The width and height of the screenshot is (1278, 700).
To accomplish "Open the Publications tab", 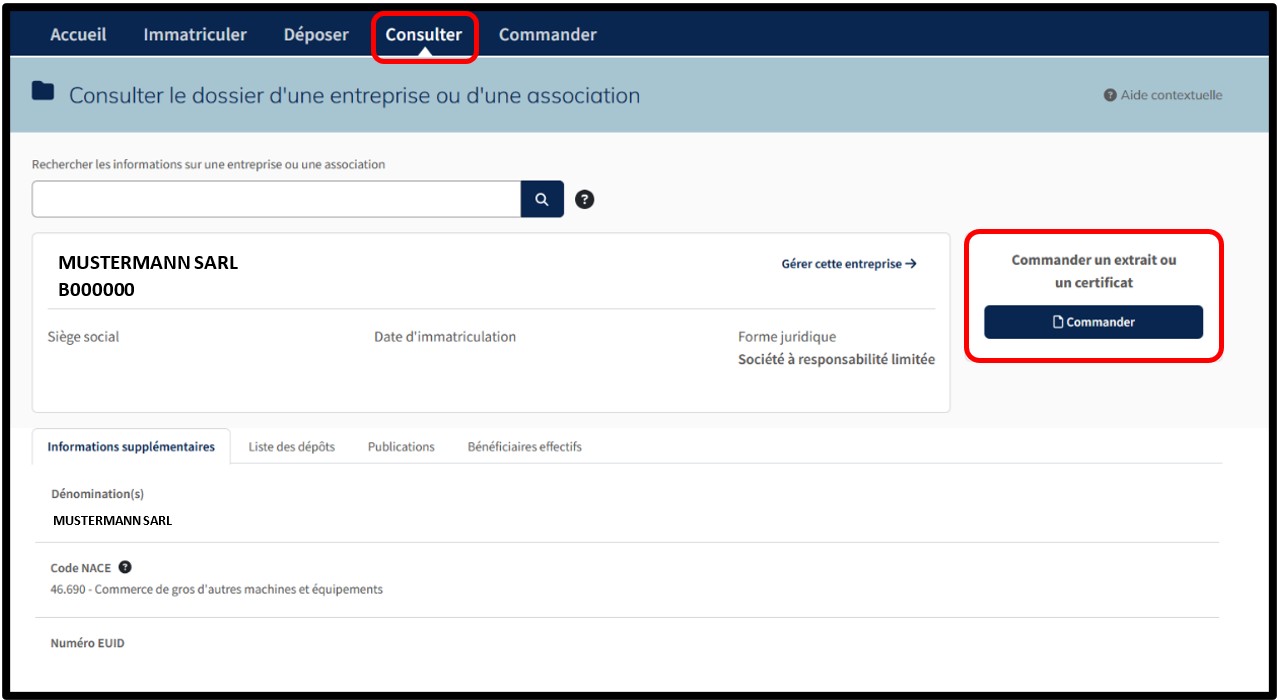I will 401,447.
